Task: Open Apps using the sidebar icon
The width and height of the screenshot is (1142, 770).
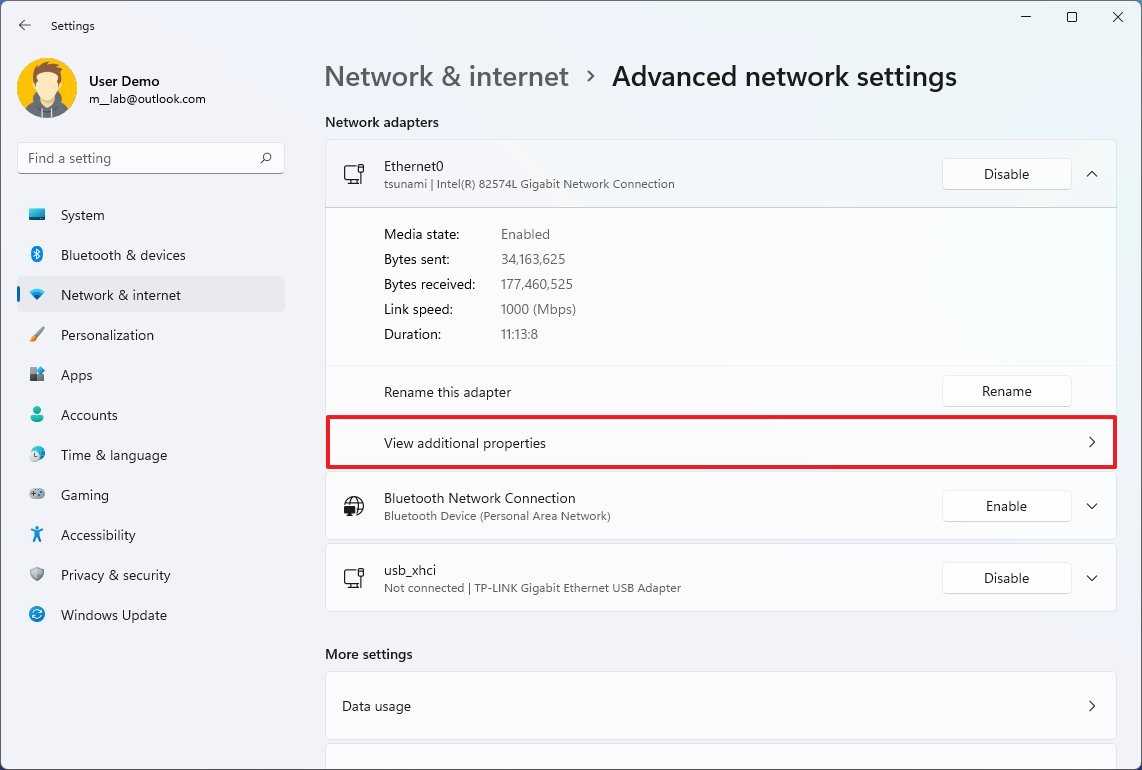Action: click(x=37, y=375)
